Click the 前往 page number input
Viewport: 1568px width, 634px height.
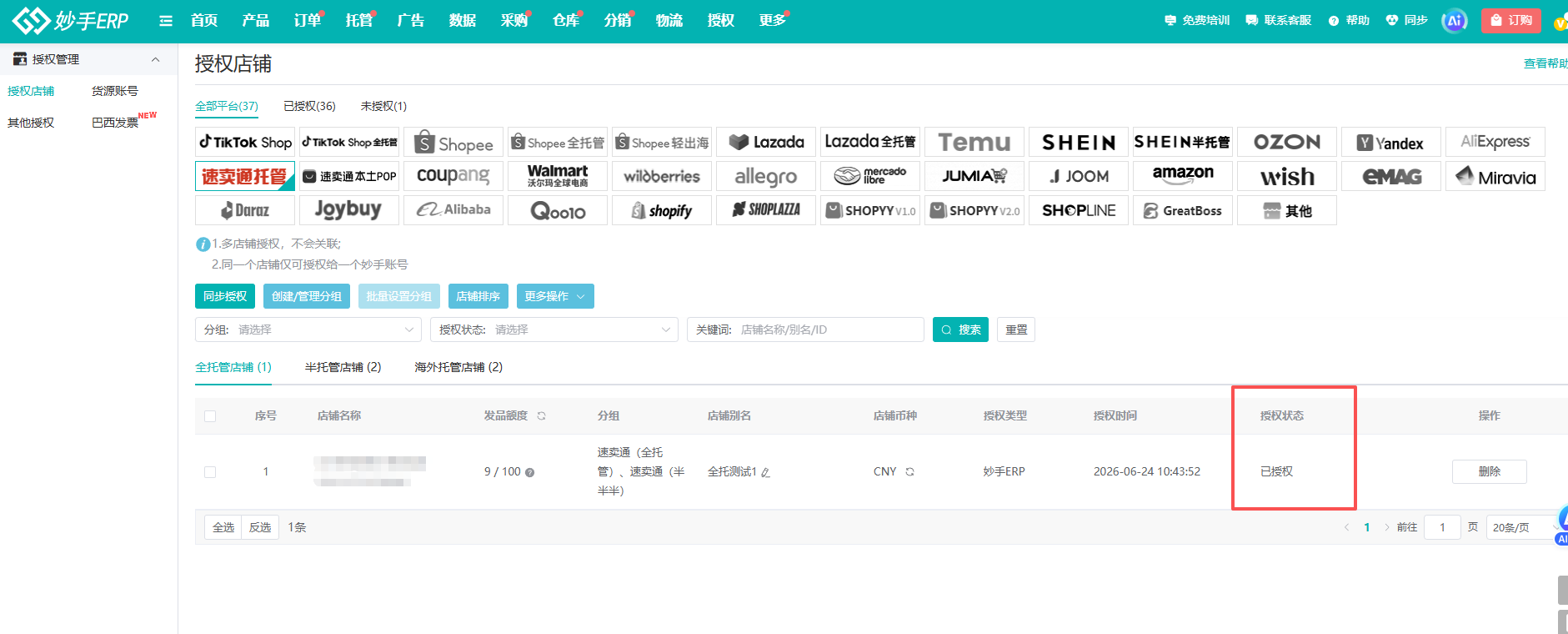point(1442,527)
